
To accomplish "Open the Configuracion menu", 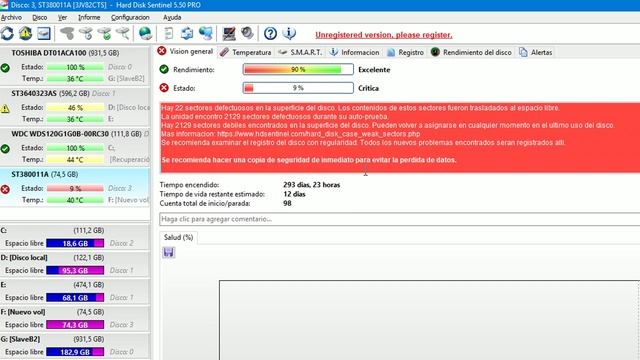I will pos(130,18).
